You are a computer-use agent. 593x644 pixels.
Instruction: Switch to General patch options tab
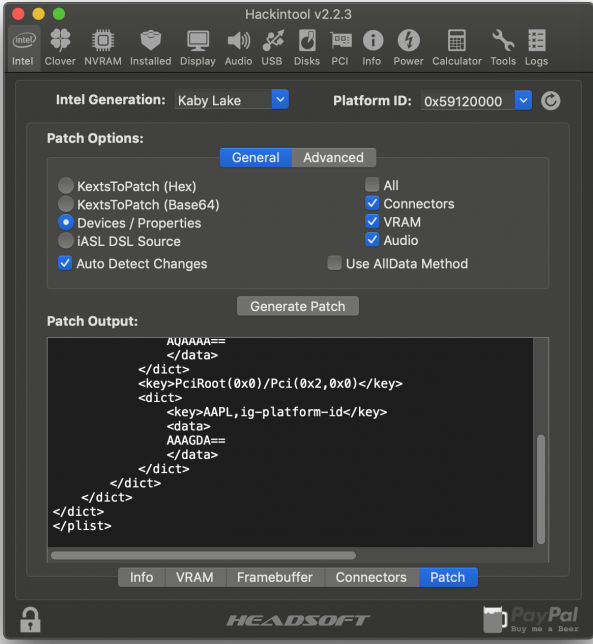click(x=256, y=157)
